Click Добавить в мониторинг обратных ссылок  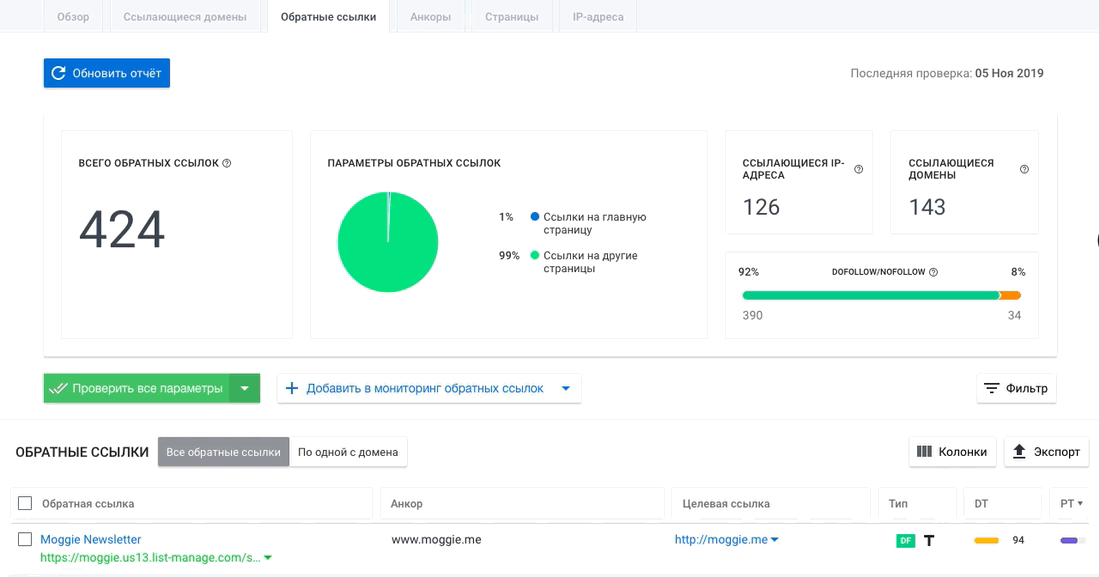[425, 388]
